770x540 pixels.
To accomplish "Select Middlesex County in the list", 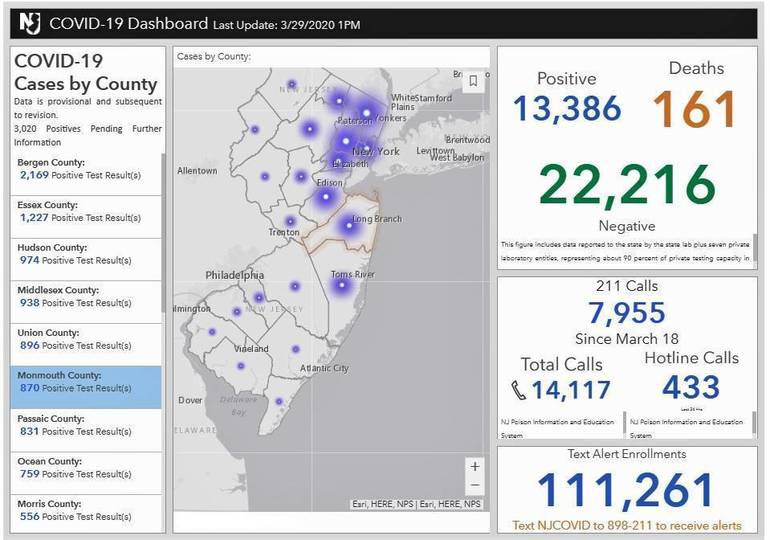I will point(85,296).
